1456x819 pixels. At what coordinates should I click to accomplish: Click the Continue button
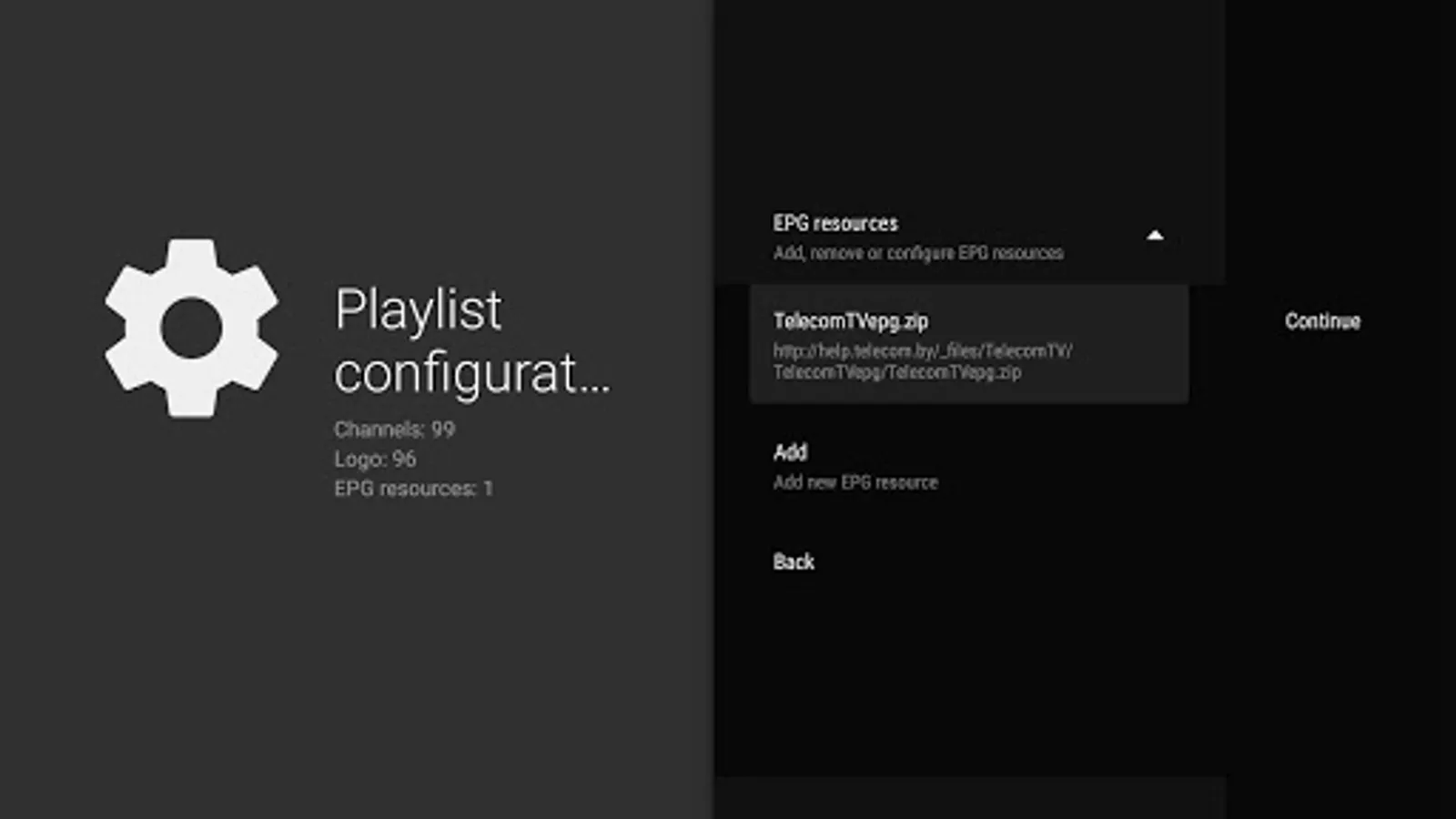point(1322,321)
